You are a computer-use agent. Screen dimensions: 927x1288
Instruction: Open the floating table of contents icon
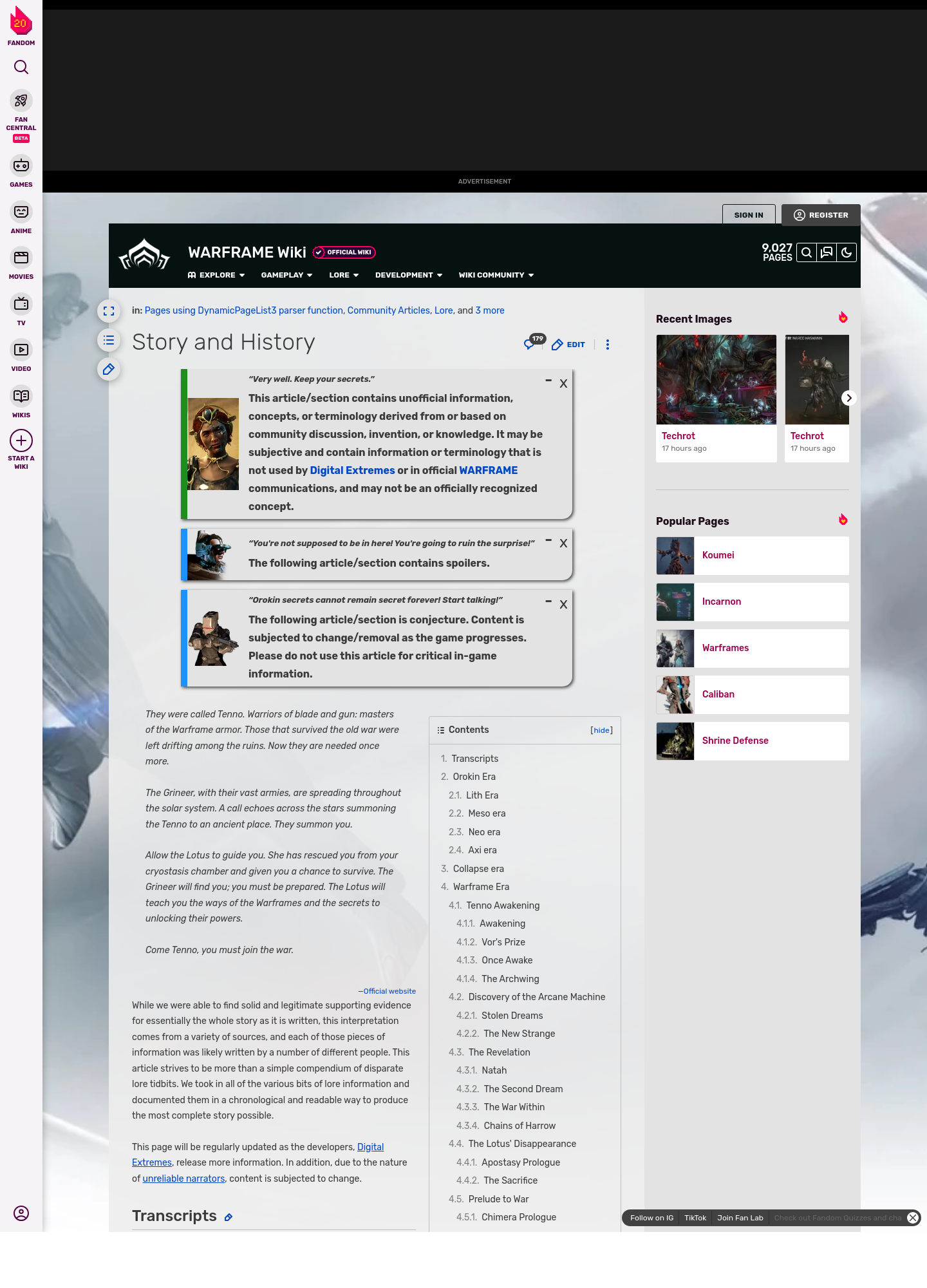coord(109,340)
